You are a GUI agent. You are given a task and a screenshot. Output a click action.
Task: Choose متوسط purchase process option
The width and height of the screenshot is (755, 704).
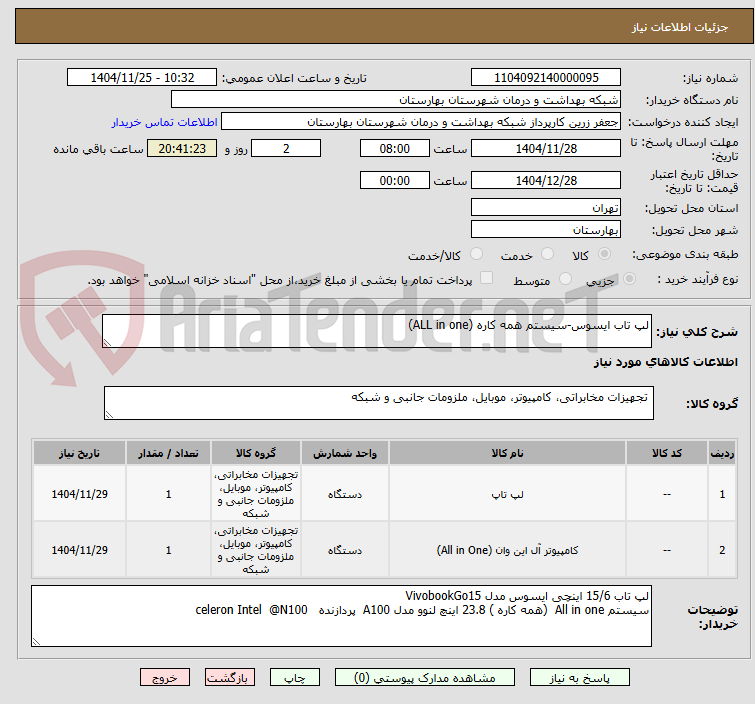pos(565,279)
